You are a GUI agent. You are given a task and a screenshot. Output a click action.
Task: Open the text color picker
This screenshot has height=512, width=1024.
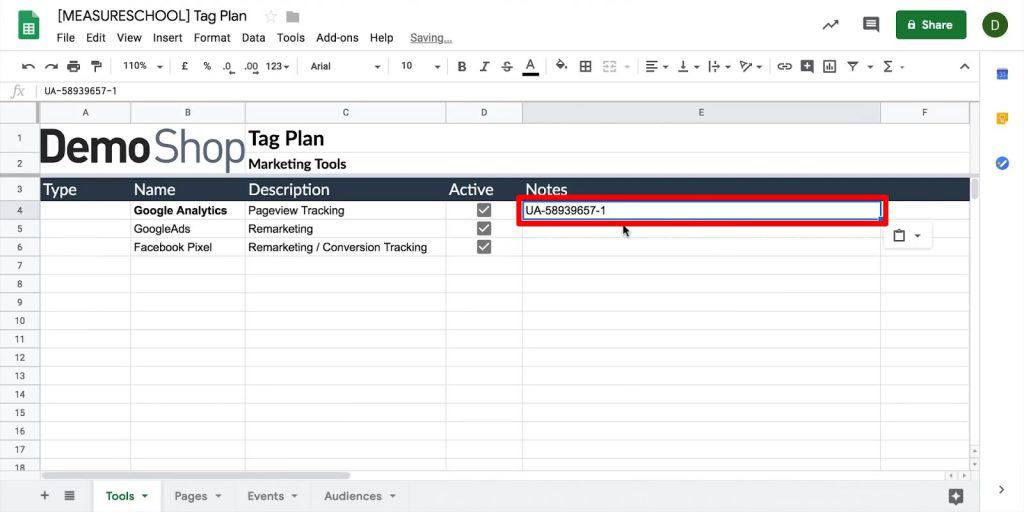click(x=530, y=66)
